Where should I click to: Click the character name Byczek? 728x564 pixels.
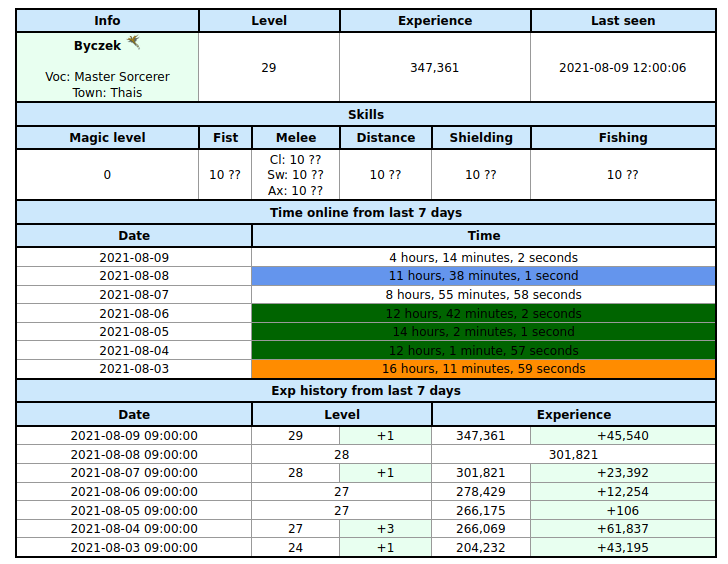point(97,46)
